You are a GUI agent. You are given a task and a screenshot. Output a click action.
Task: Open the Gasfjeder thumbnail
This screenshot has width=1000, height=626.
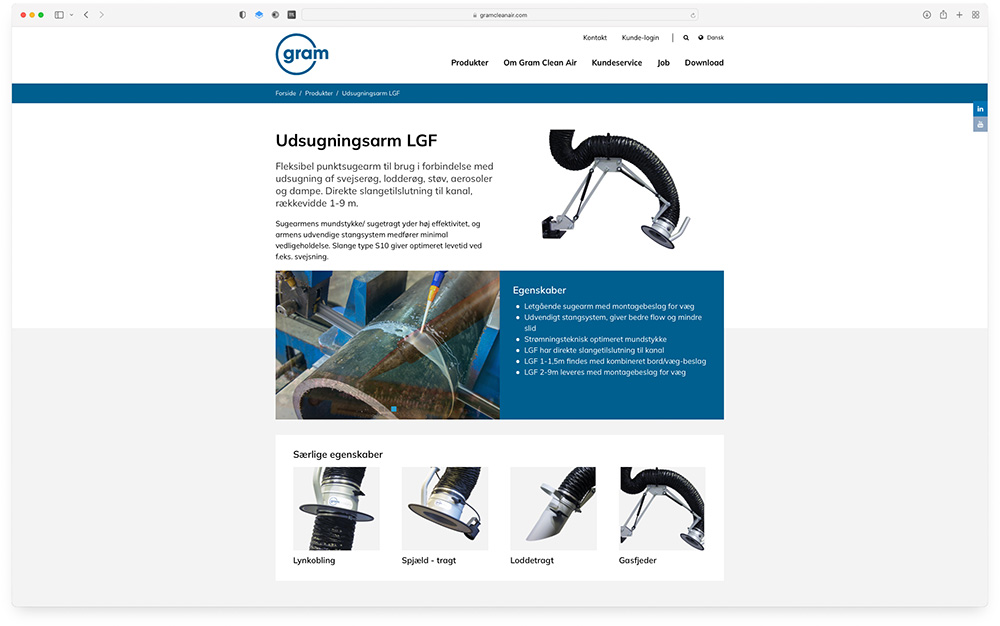click(x=662, y=508)
